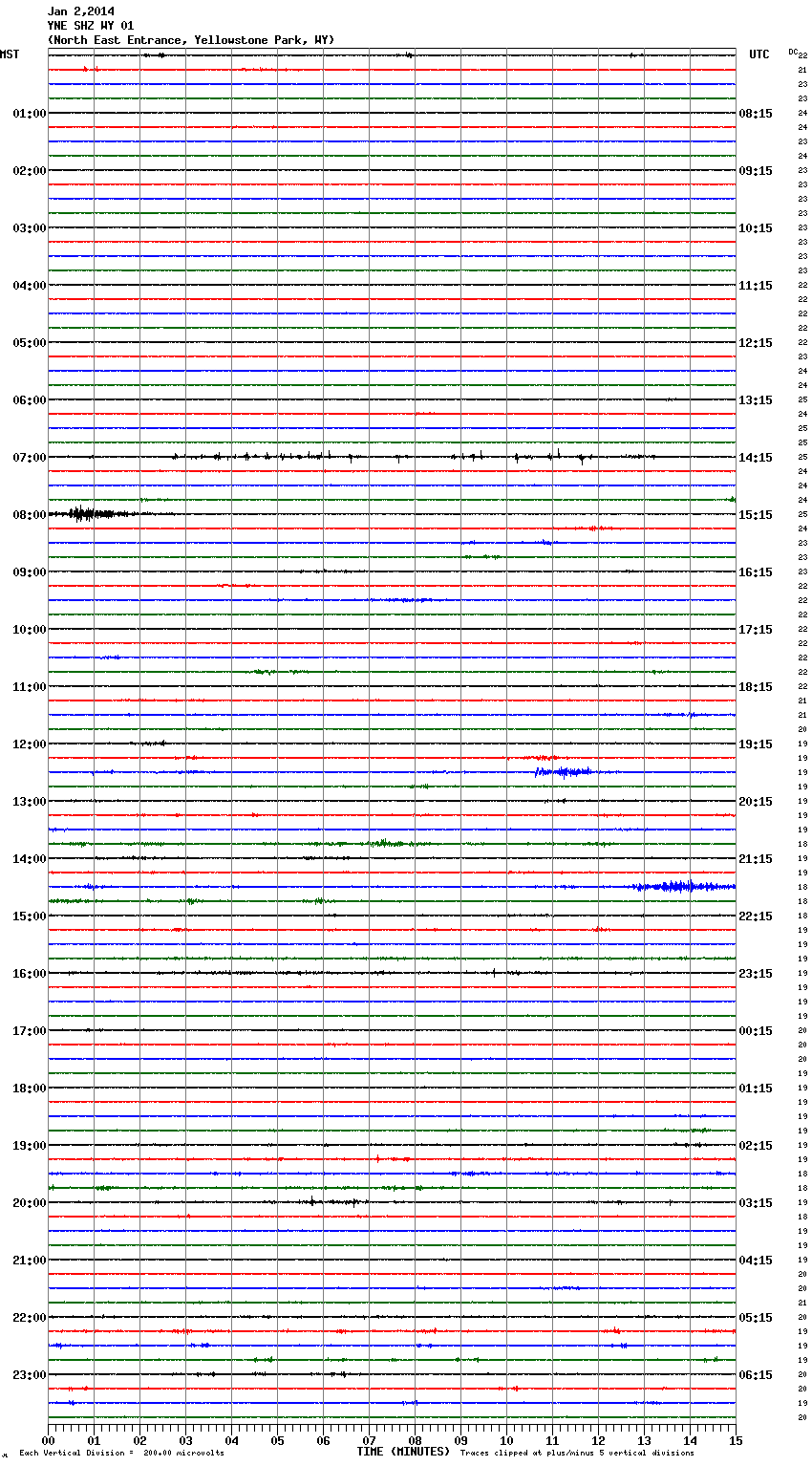Screen dimensions: 812x1466
Task: Select the 17:00 MST time label
Action: (x=30, y=1031)
